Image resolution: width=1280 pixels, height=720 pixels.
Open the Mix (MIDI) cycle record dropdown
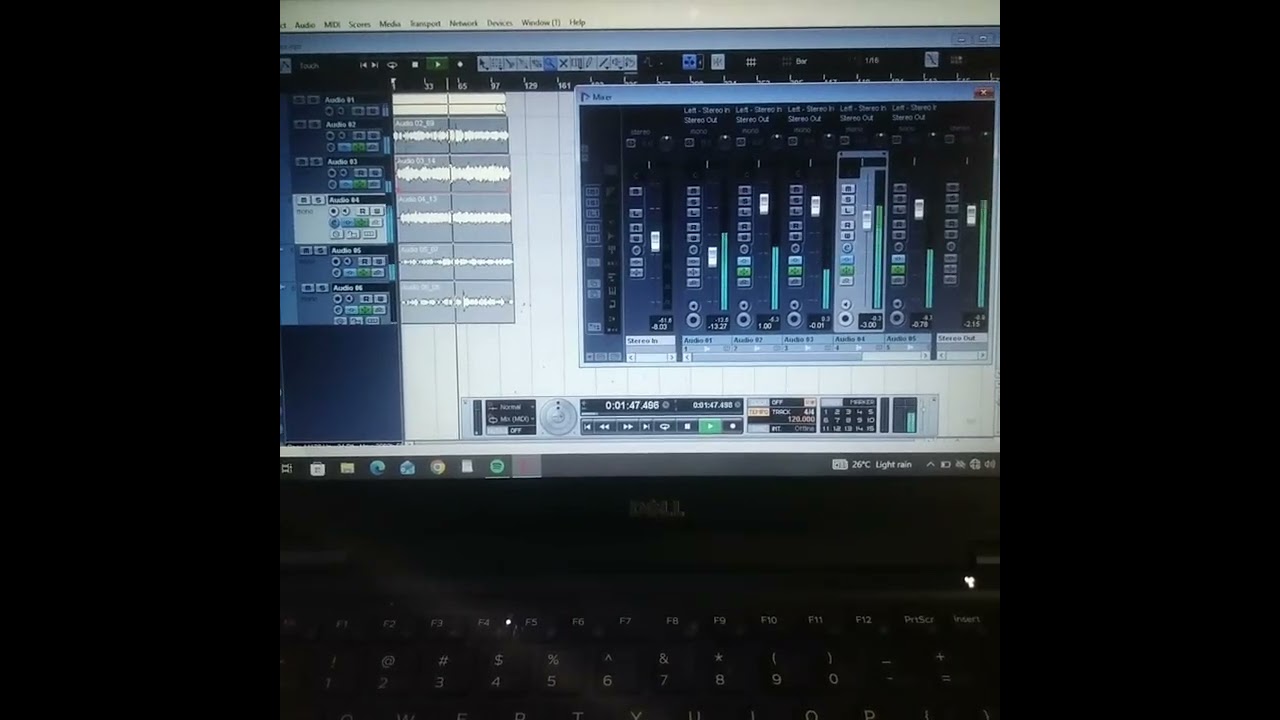pyautogui.click(x=512, y=419)
